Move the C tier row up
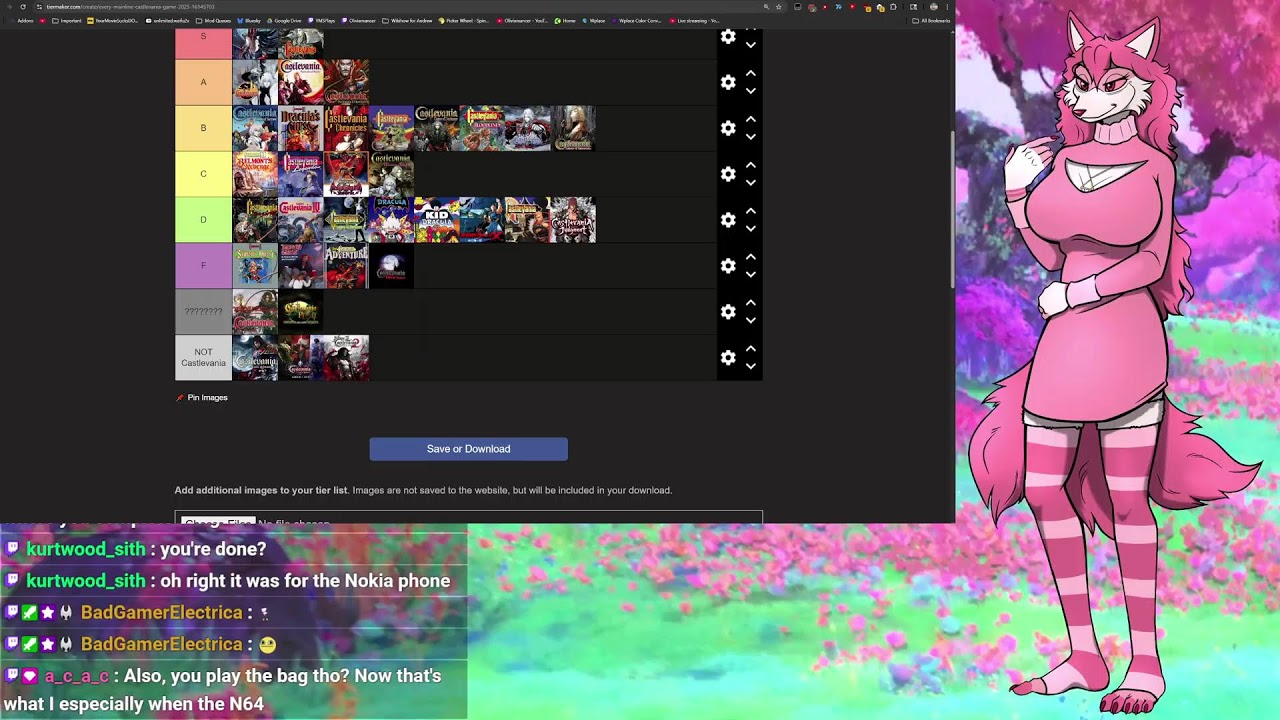This screenshot has height=720, width=1280. tap(751, 165)
